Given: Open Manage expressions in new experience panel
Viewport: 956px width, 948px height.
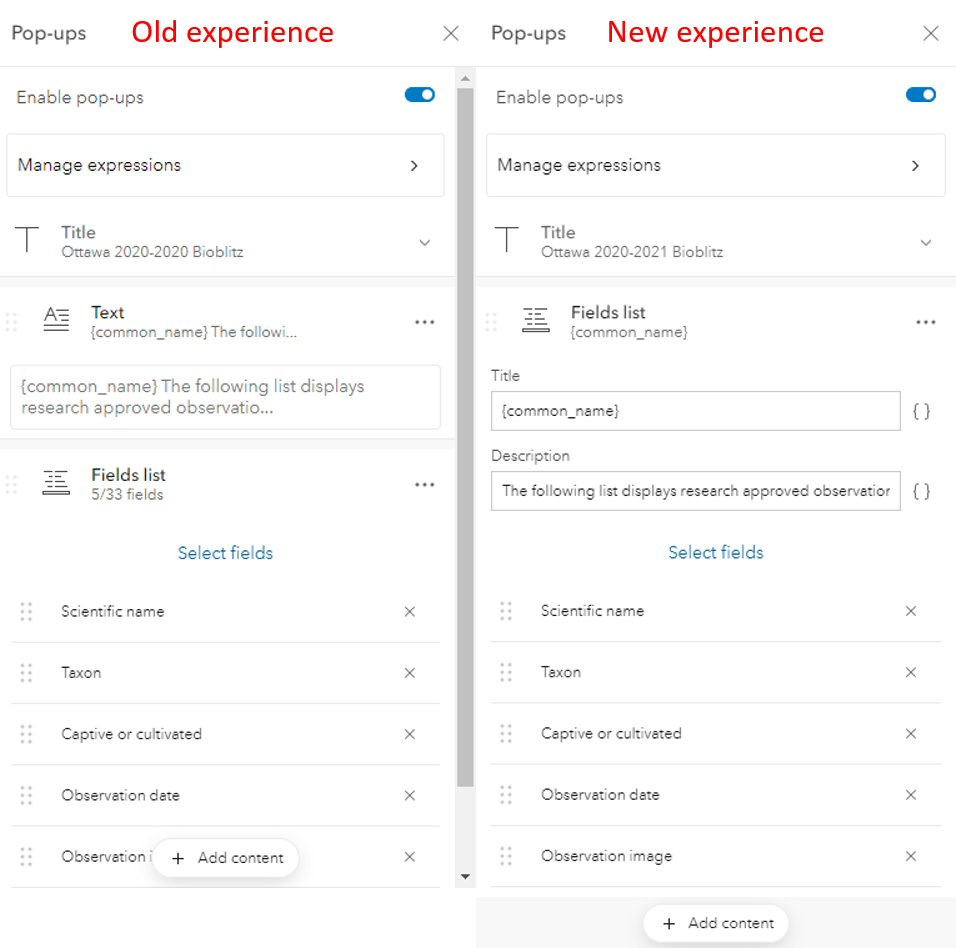Looking at the screenshot, I should 715,166.
